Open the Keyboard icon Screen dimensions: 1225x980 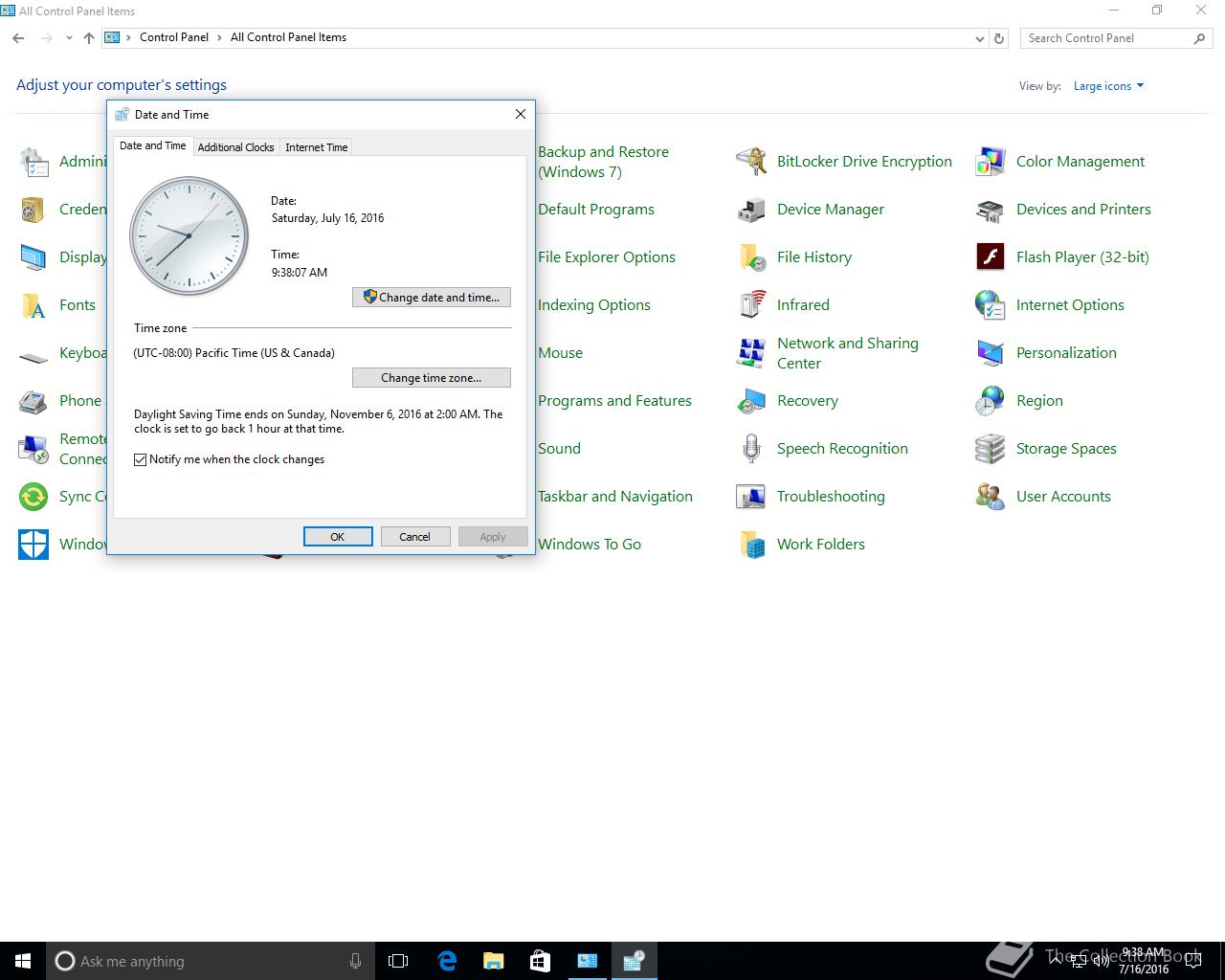coord(33,356)
